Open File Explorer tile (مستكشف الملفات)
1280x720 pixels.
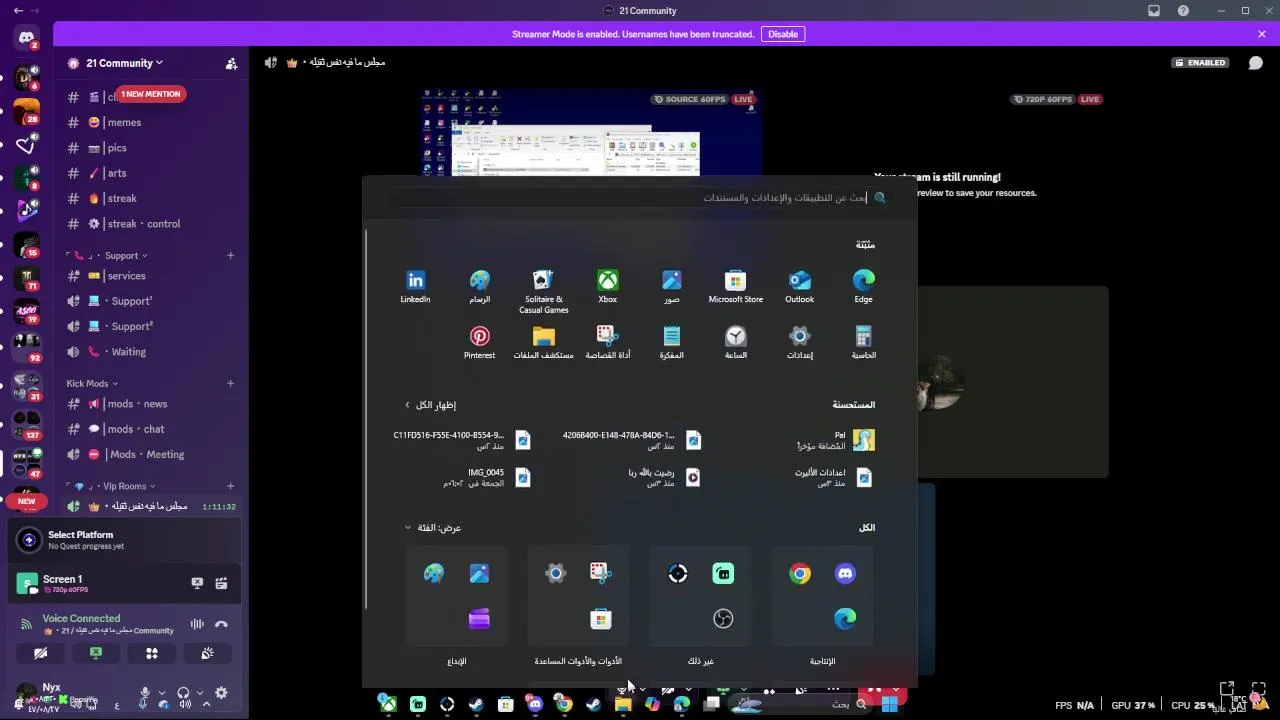pos(543,342)
